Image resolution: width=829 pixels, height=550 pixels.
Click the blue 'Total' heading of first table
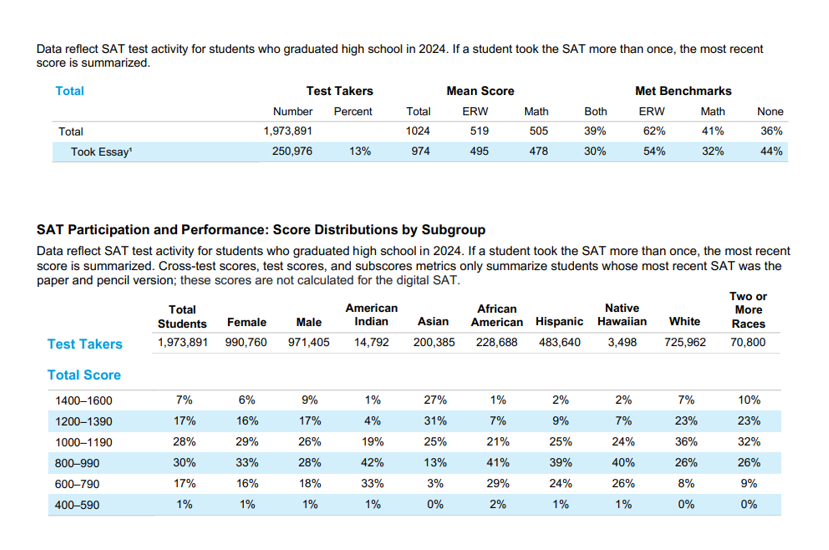[x=70, y=91]
